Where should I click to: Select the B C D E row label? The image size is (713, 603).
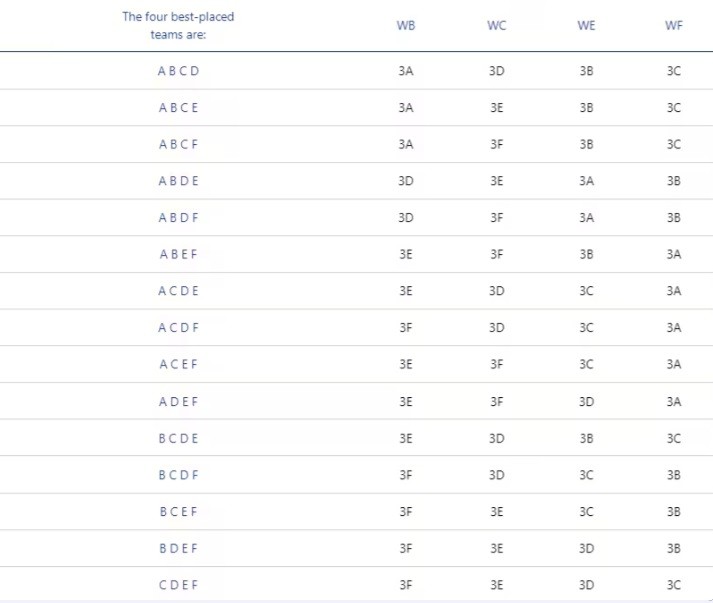click(x=178, y=438)
